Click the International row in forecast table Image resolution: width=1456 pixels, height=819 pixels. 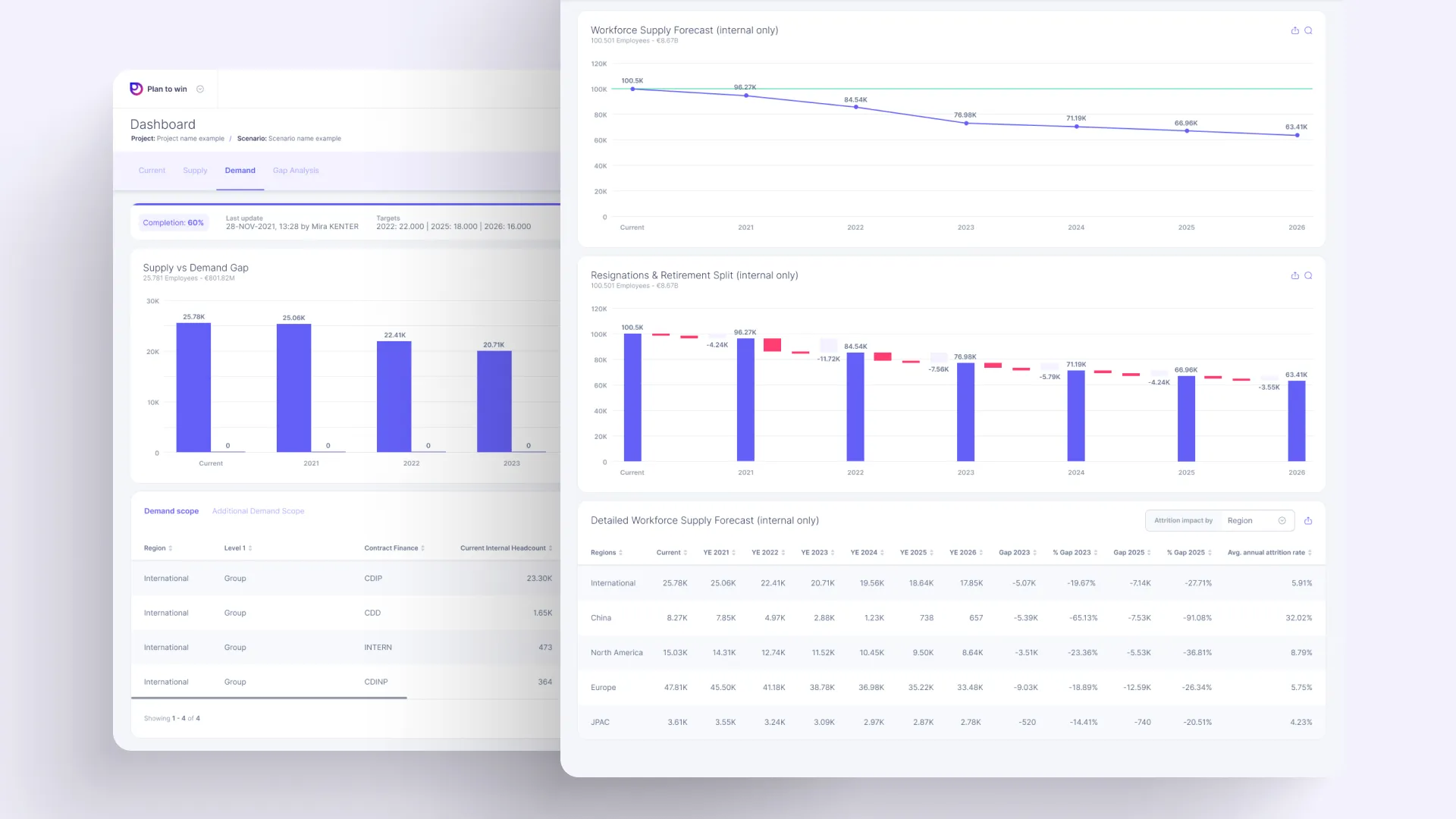[951, 583]
